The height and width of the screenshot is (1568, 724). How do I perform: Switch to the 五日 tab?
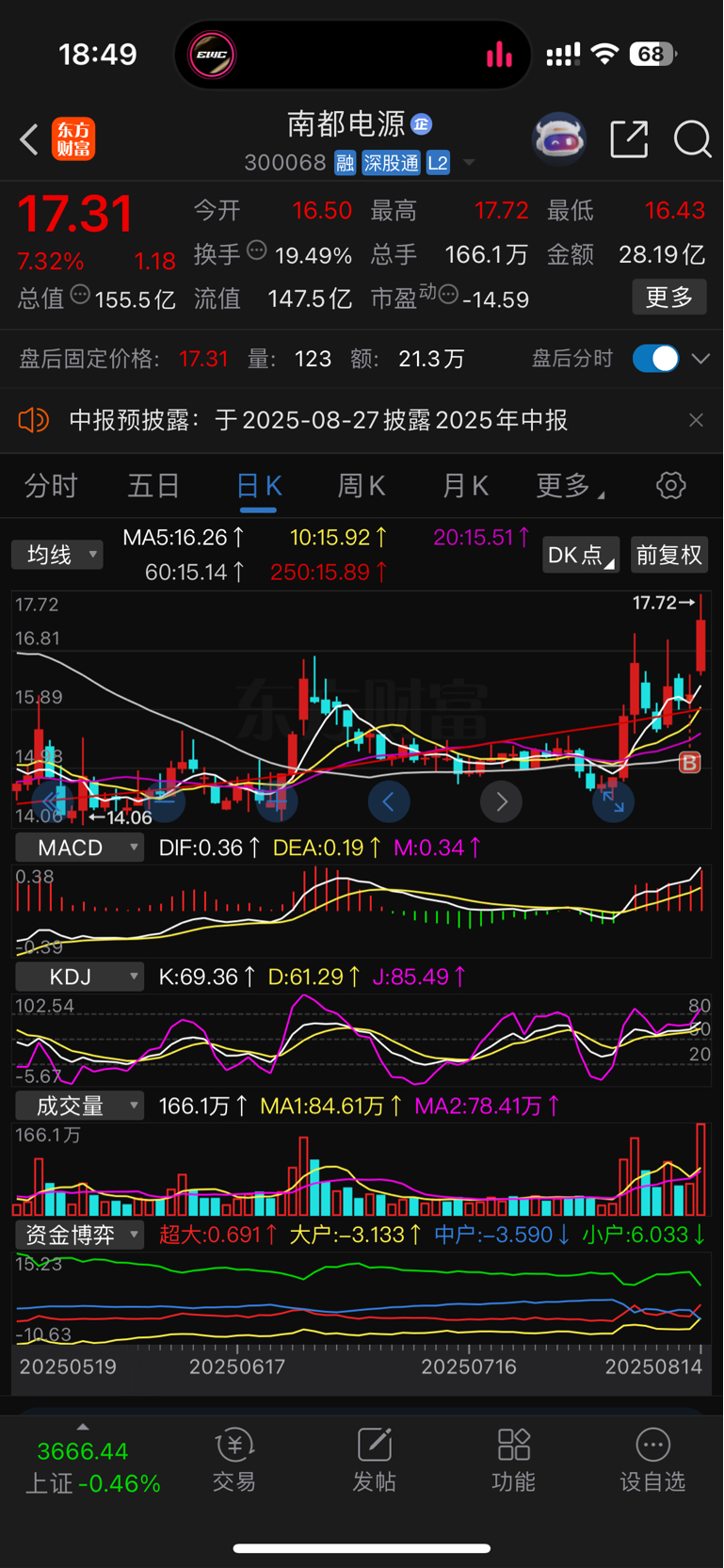coord(153,486)
